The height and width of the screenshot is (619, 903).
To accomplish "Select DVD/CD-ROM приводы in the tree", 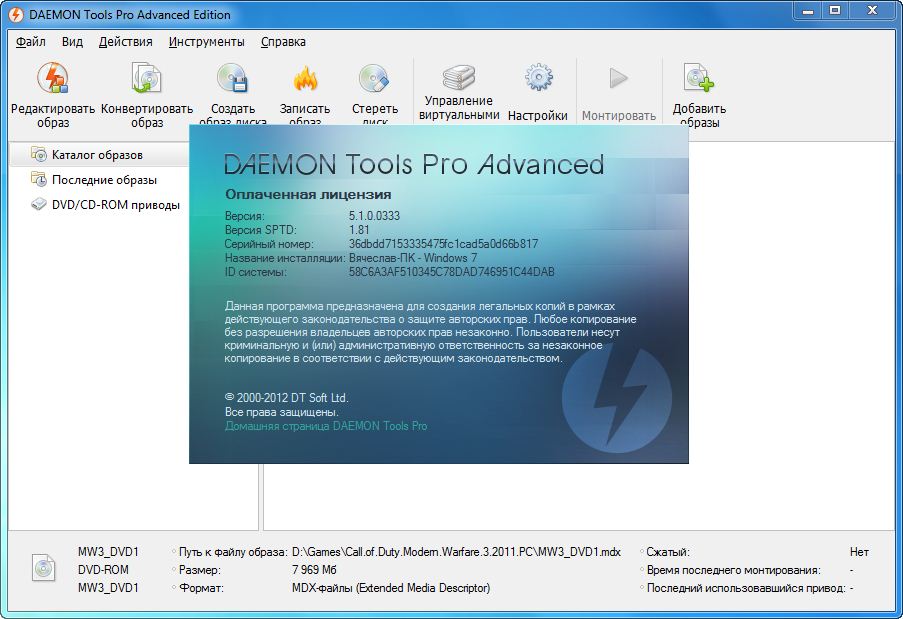I will [116, 205].
